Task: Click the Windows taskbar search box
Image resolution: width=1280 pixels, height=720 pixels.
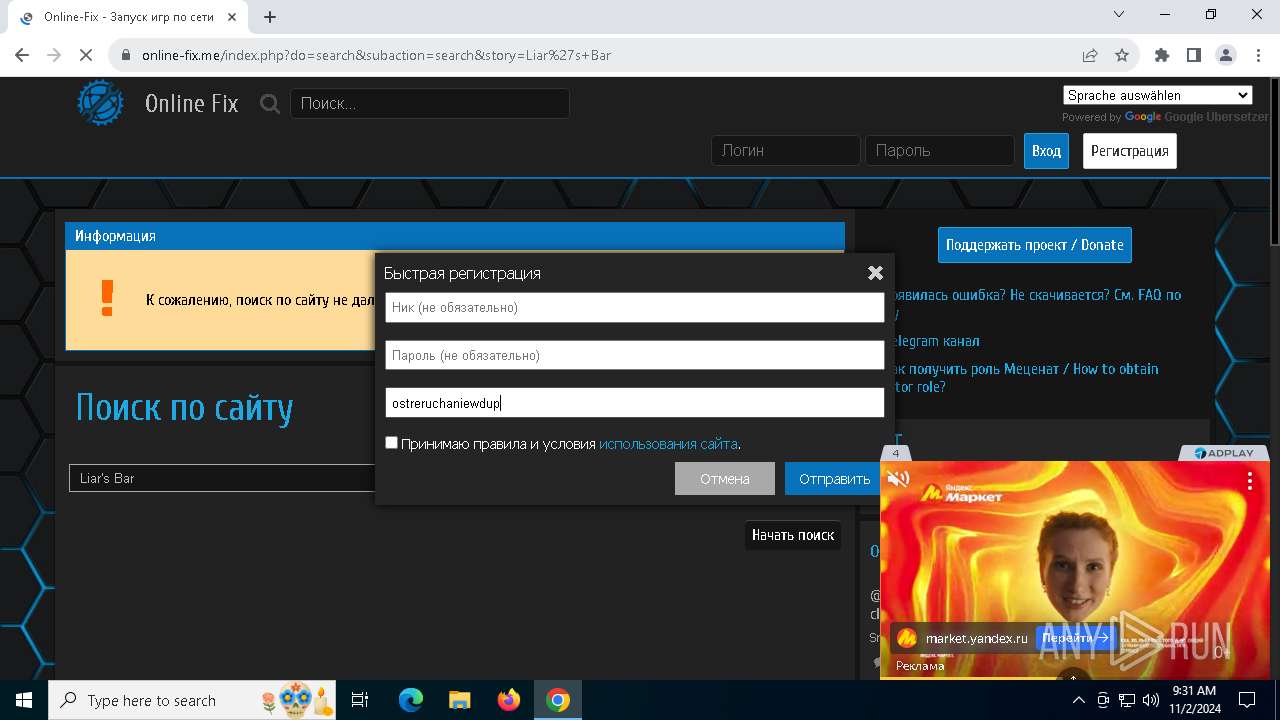Action: pyautogui.click(x=194, y=700)
